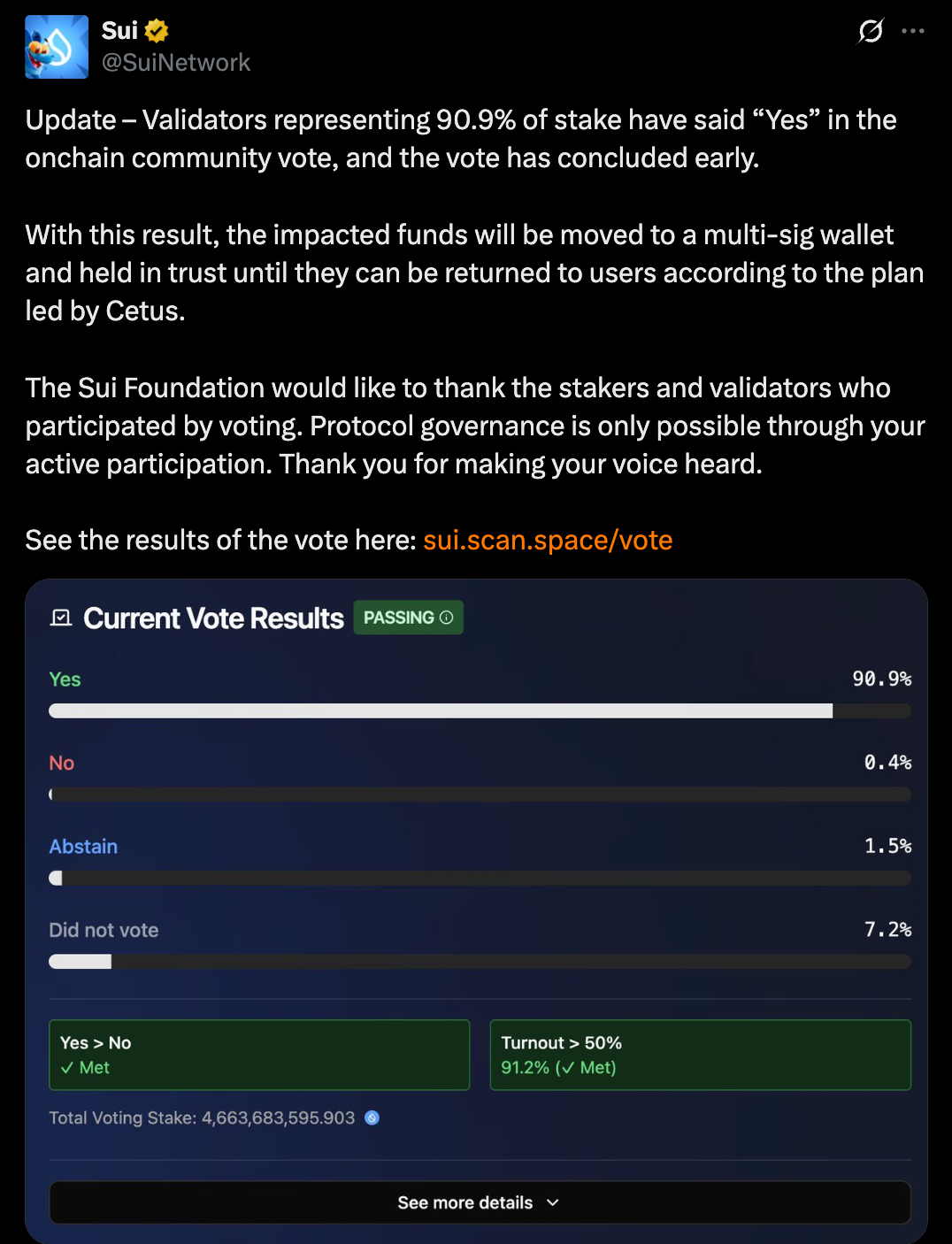The width and height of the screenshot is (952, 1244).
Task: Click the gold verified badge next to Sui
Action: coord(157,31)
